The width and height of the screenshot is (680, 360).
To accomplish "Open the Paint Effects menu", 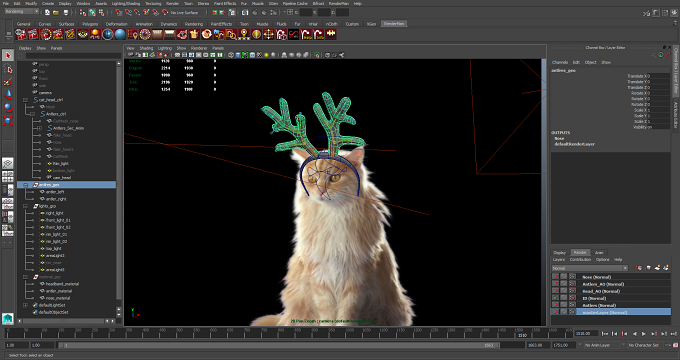I will click(225, 3).
